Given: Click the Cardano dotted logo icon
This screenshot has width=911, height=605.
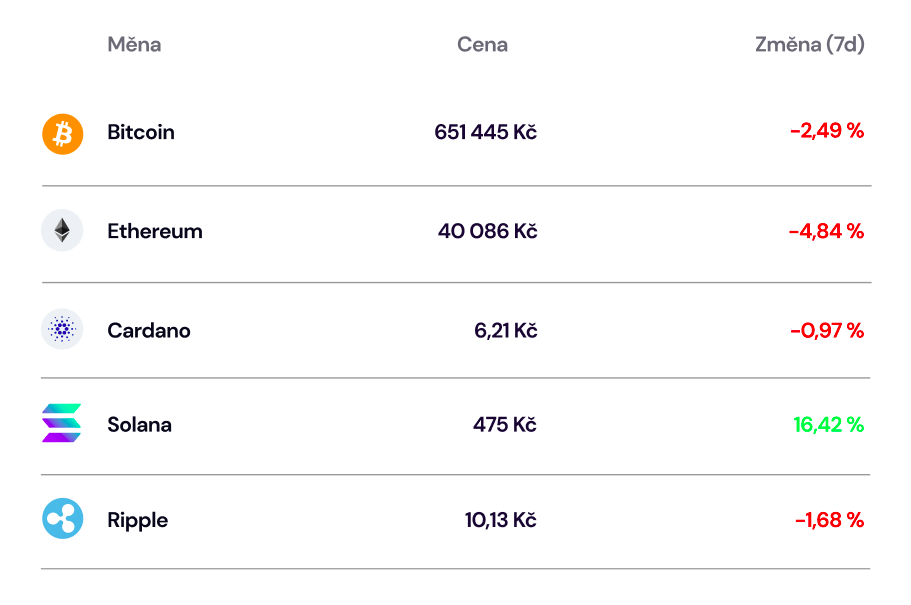Looking at the screenshot, I should (62, 329).
